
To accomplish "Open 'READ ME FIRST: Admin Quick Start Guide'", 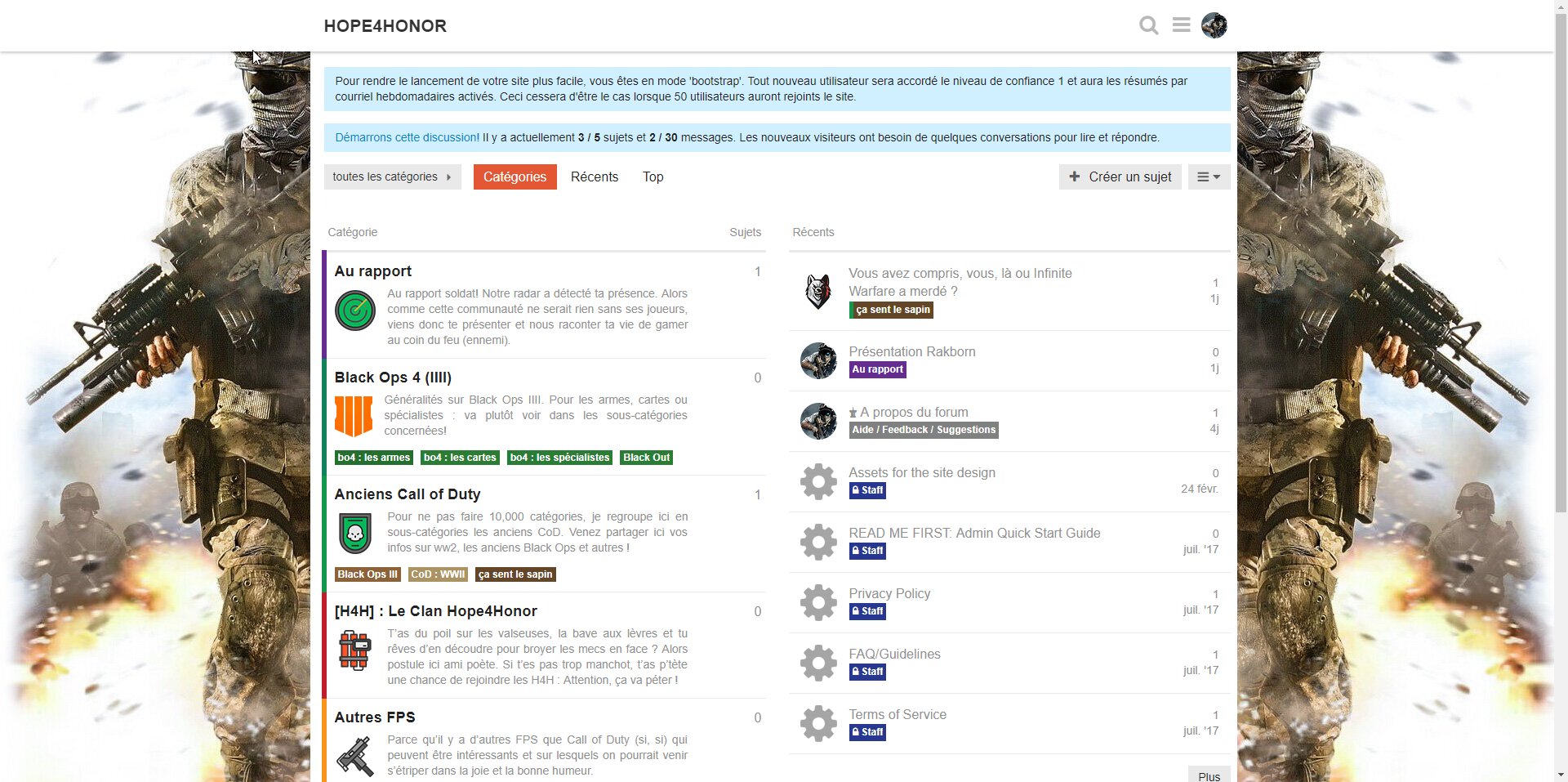I will [974, 533].
